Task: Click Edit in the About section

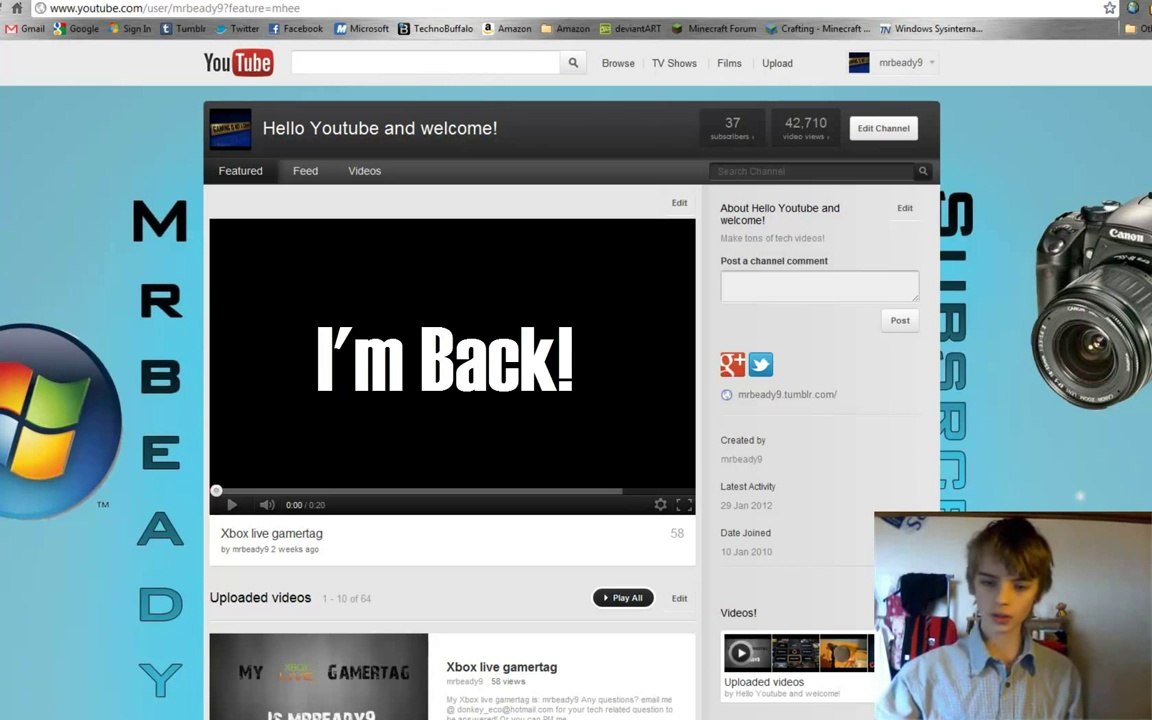Action: [x=904, y=208]
